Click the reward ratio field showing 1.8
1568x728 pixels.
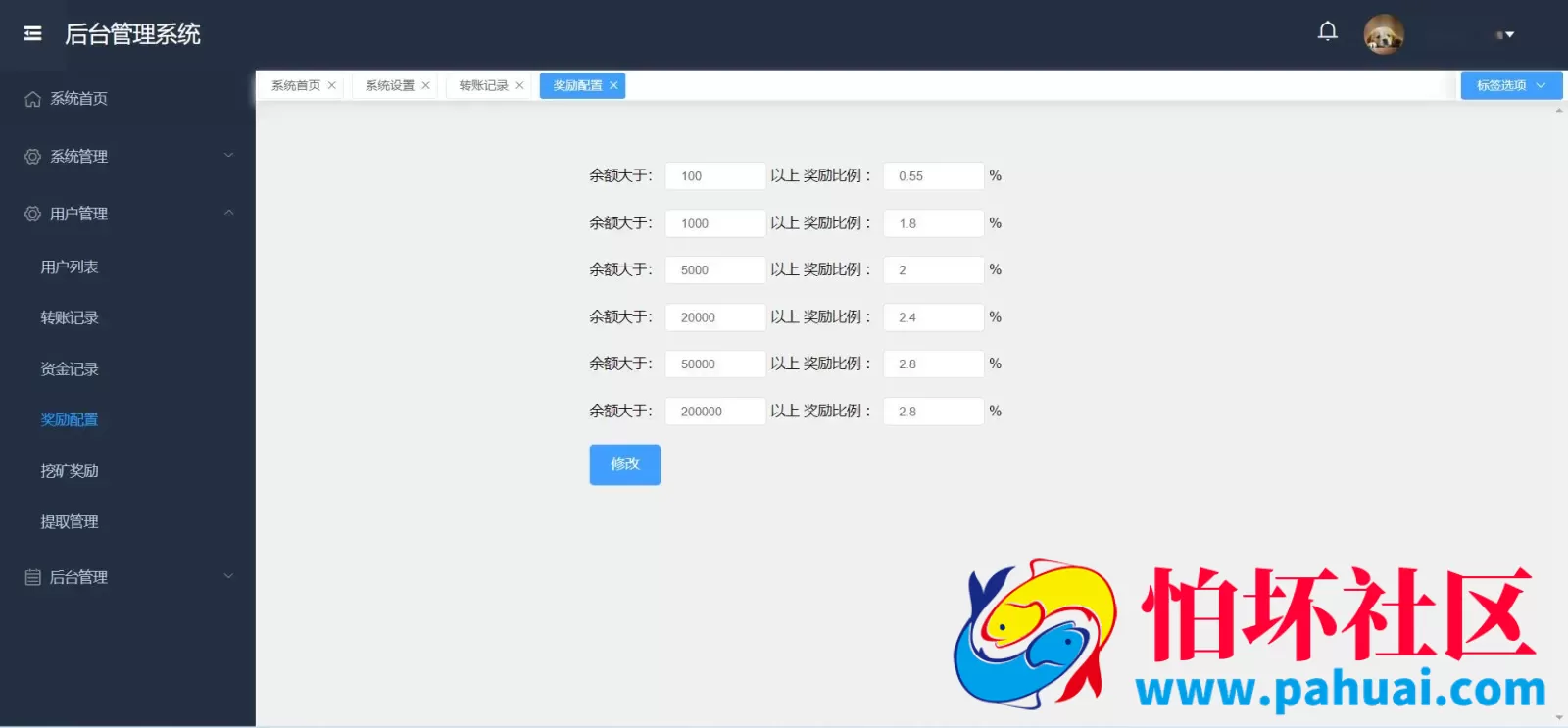click(x=933, y=223)
